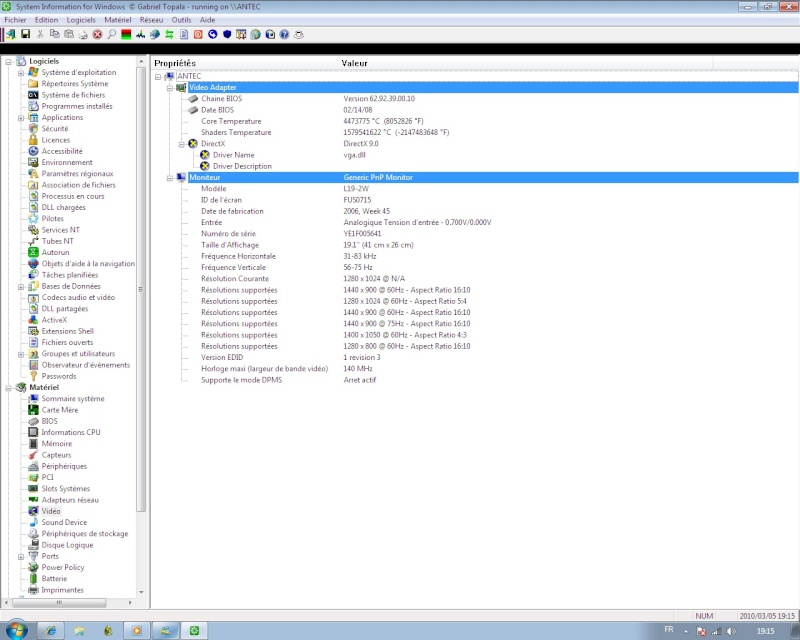The height and width of the screenshot is (640, 800).
Task: Collapse the DirectX subsection
Action: (x=182, y=144)
